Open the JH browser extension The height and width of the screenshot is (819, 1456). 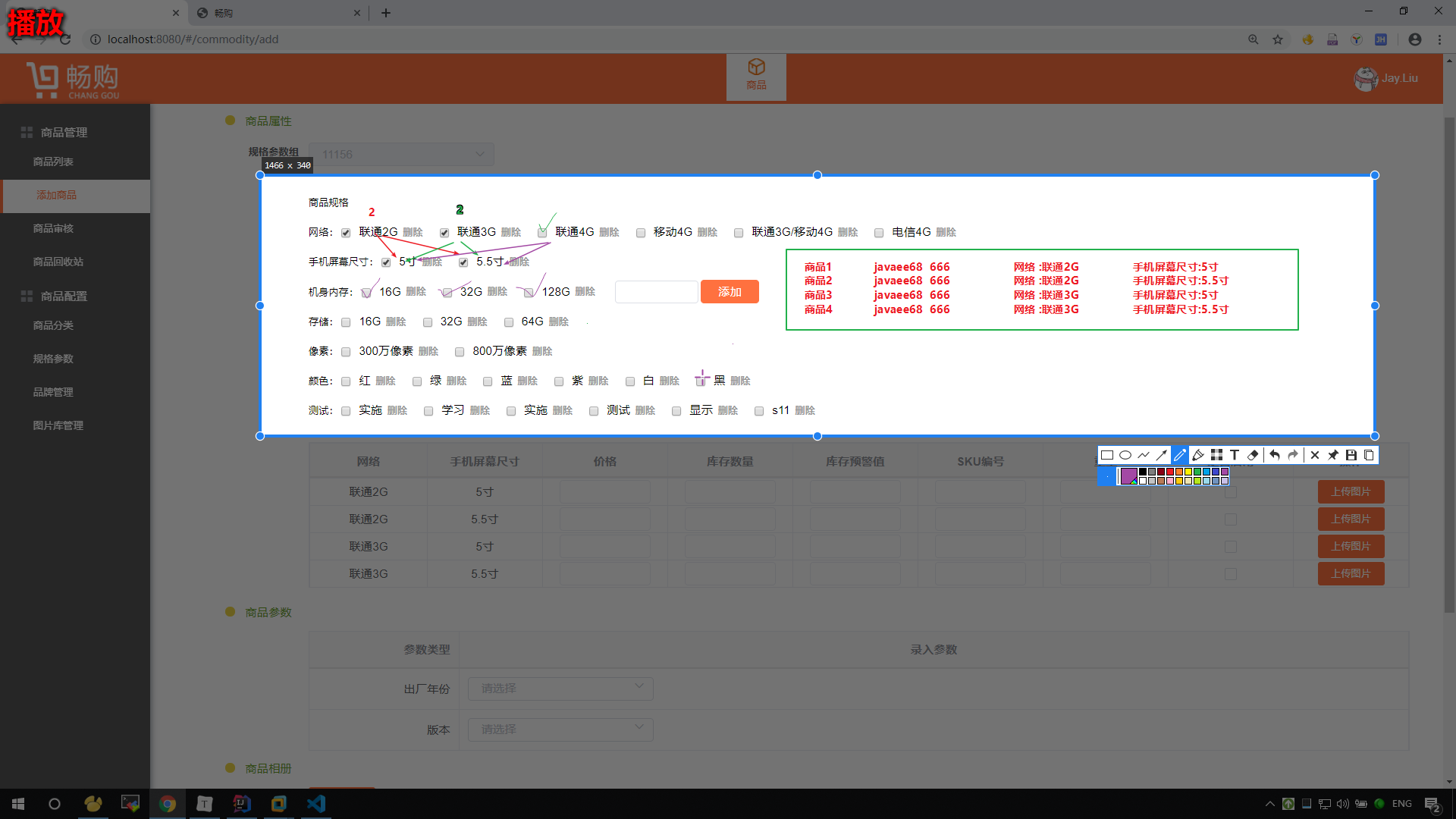point(1381,39)
